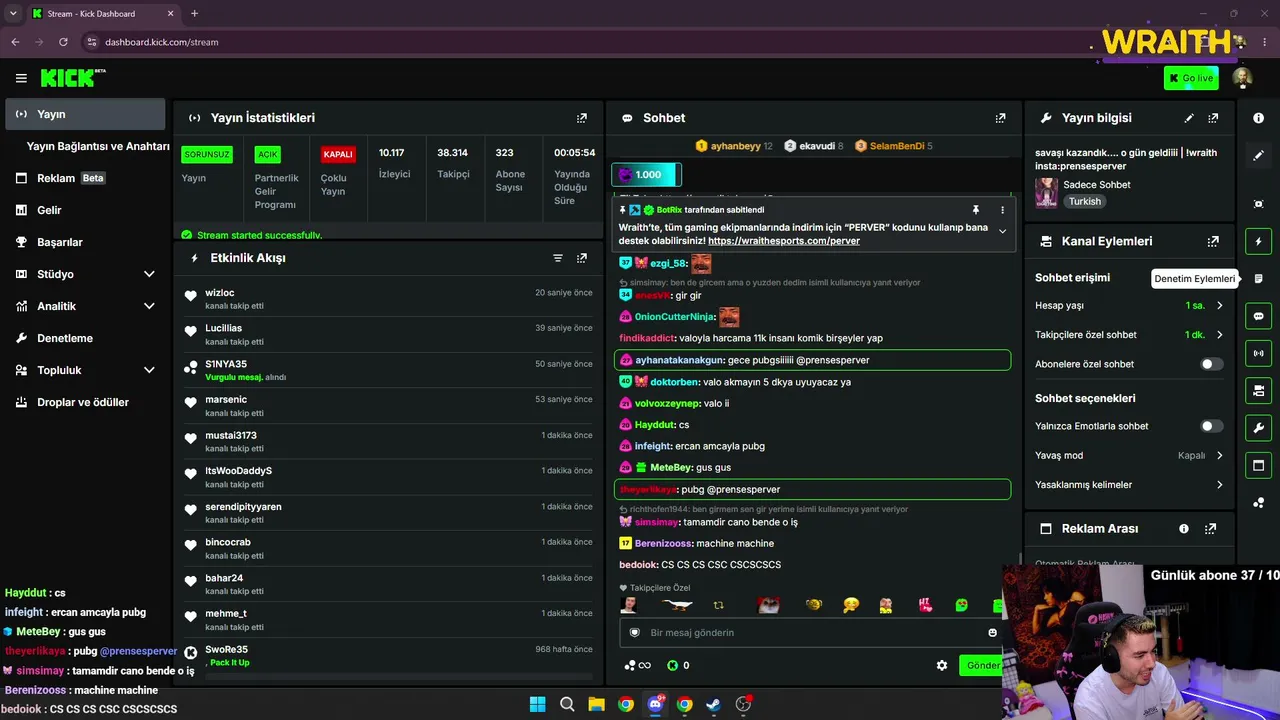Unpin the BotRix pinned message
The image size is (1280, 720).
coord(976,210)
